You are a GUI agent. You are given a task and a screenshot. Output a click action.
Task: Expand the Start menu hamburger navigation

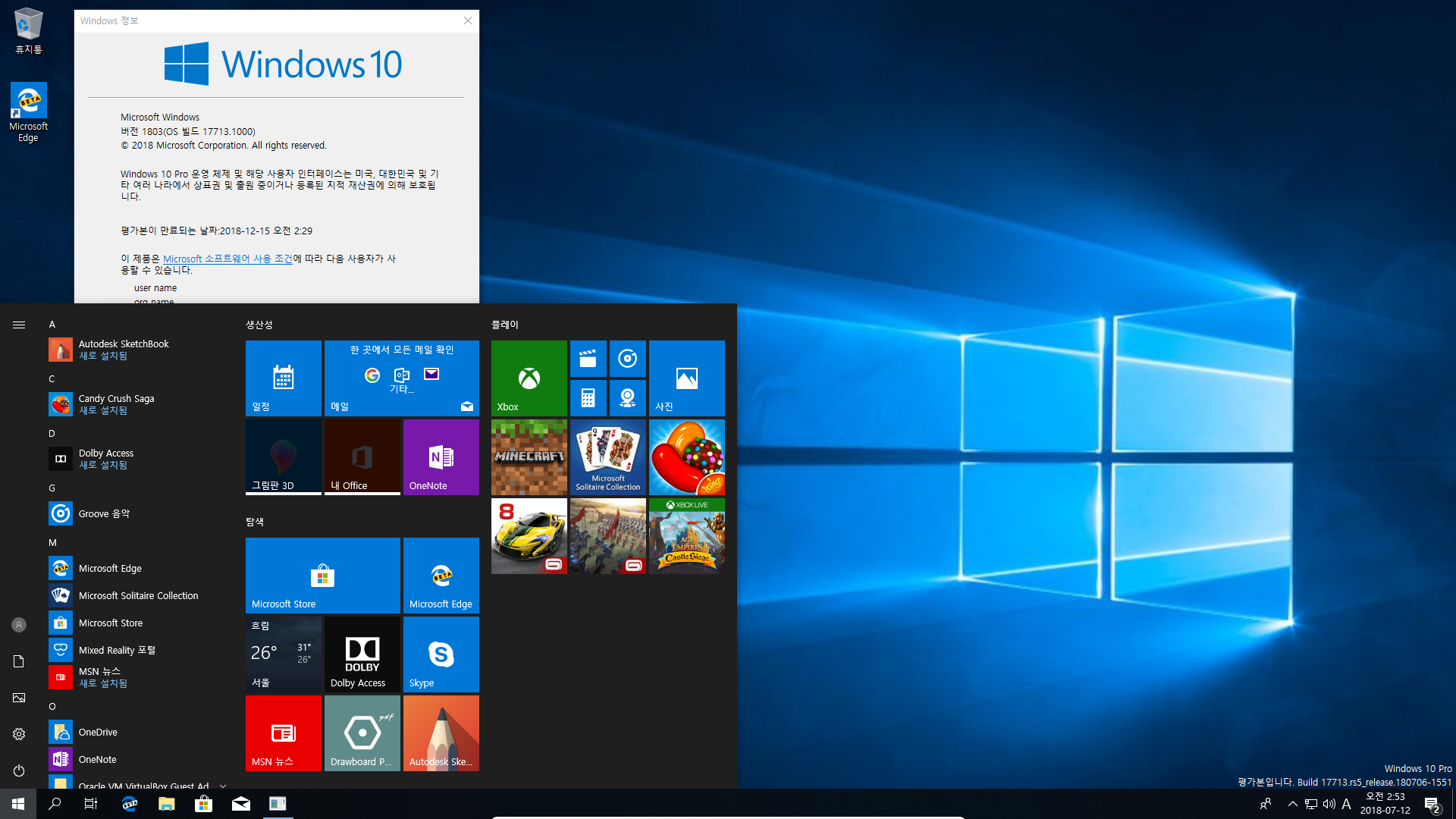pos(19,325)
